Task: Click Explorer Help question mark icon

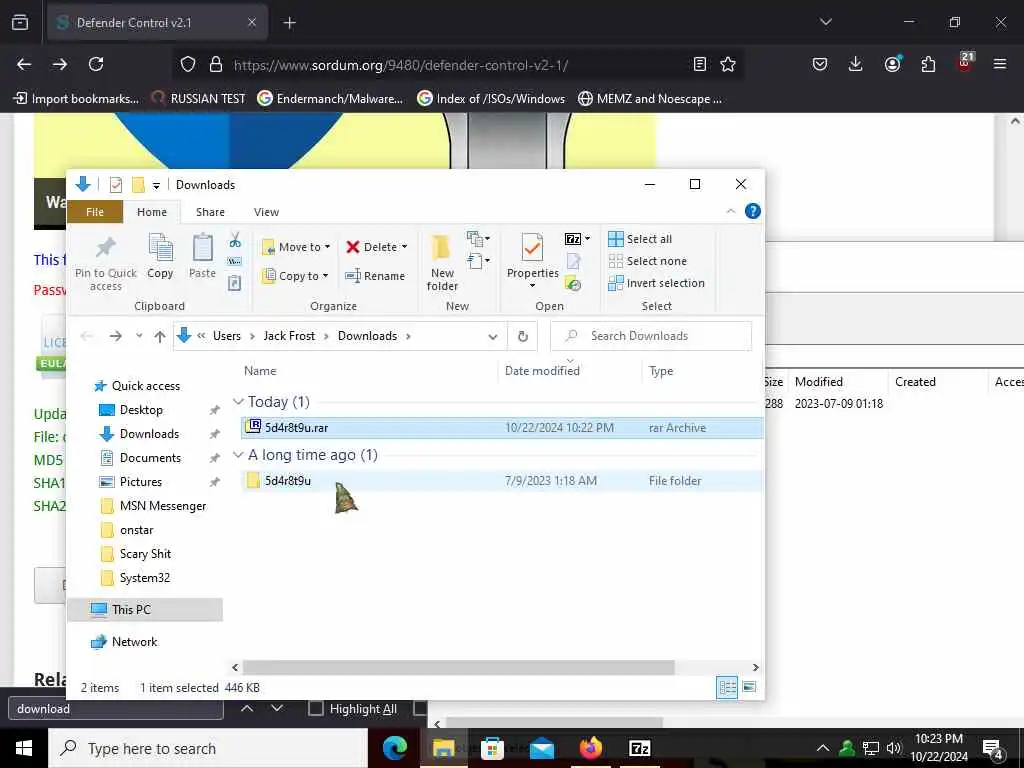Action: [752, 211]
